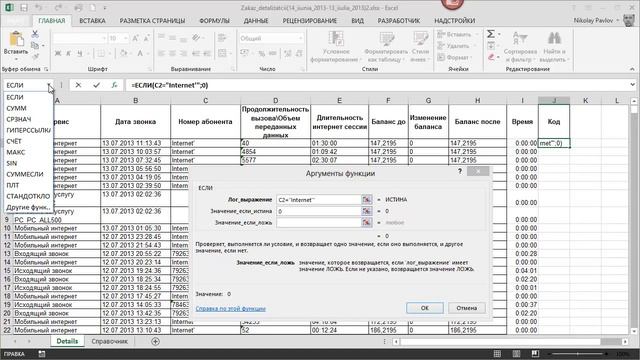Click the Save icon in quick access toolbar
This screenshot has width=640, height=360.
(x=24, y=8)
